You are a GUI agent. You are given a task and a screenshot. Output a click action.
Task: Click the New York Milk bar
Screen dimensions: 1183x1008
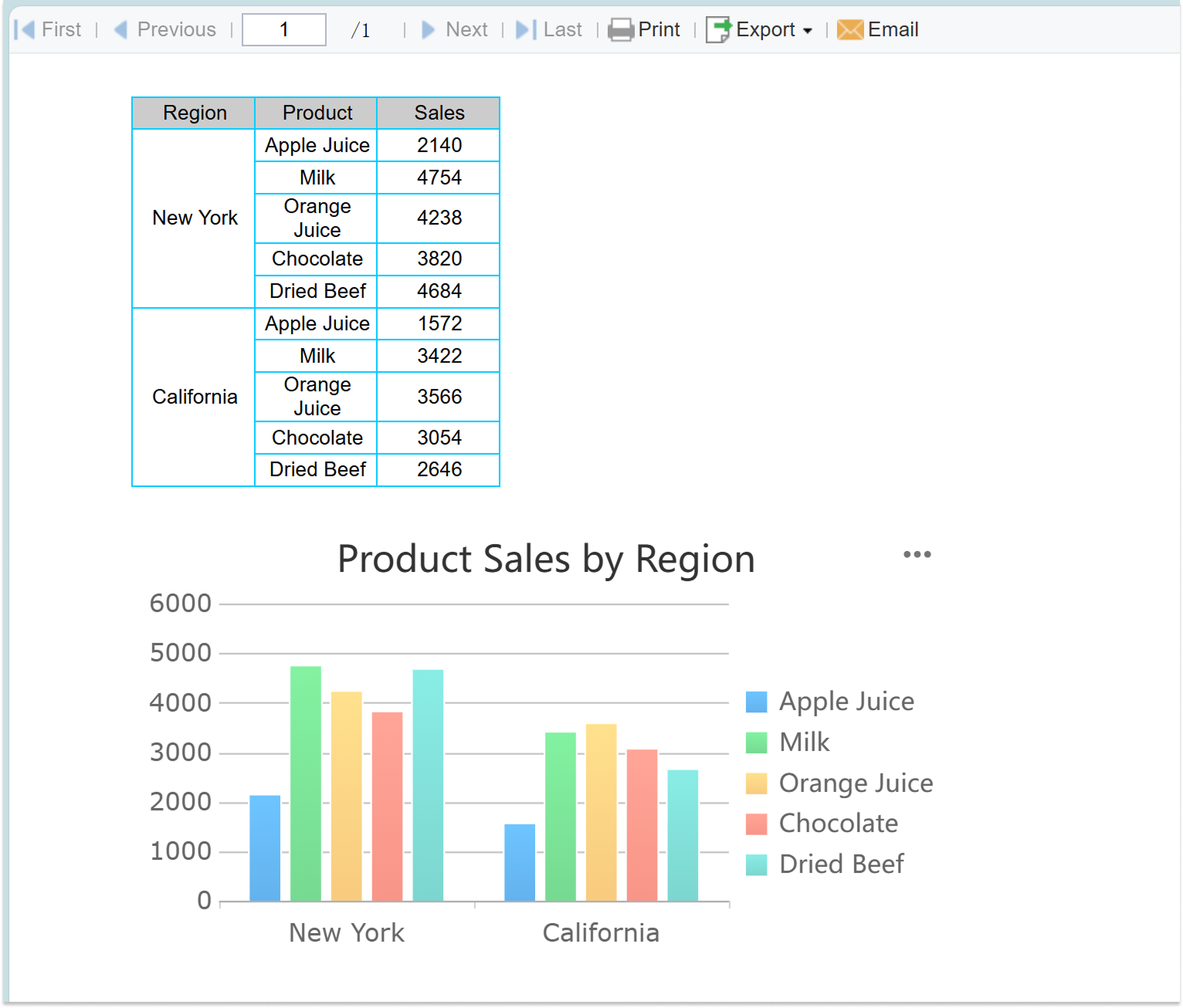click(x=306, y=783)
